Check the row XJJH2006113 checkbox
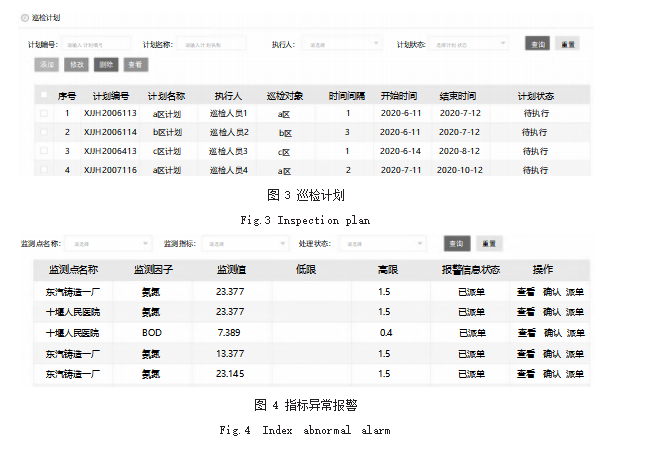Image resolution: width=647 pixels, height=458 pixels. pos(44,113)
